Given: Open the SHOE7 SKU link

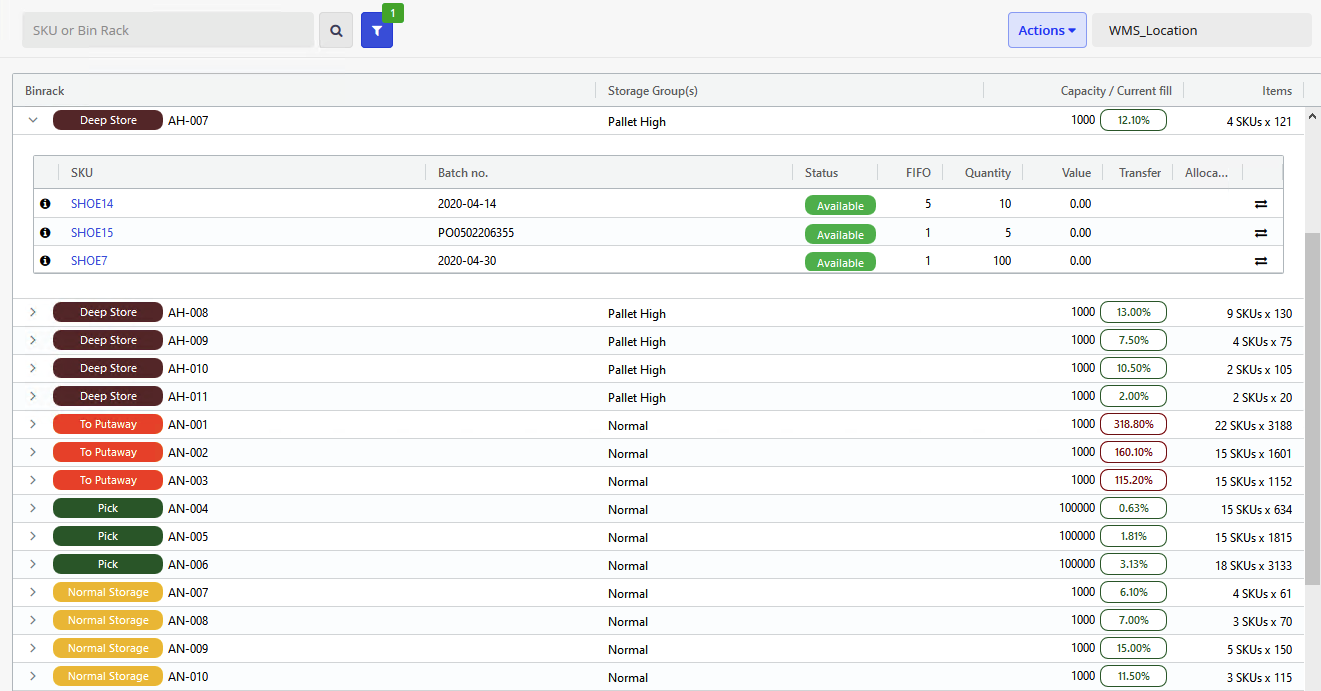Looking at the screenshot, I should point(89,261).
